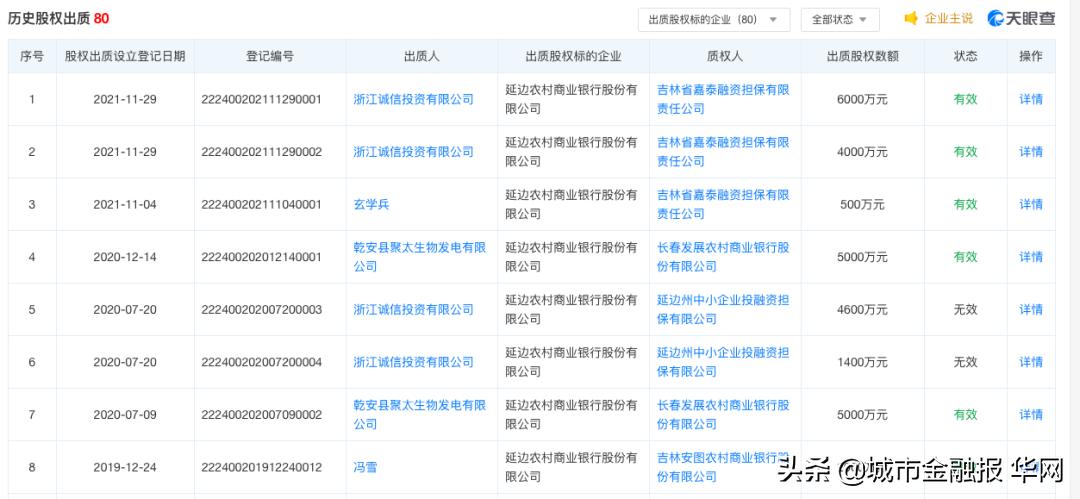The height and width of the screenshot is (499, 1080).
Task: Open 乾安县聚太生物发电有限公司 in row 7
Action: pyautogui.click(x=420, y=414)
